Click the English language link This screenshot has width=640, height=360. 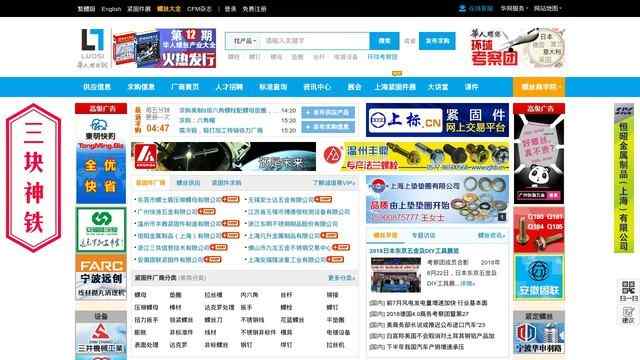click(x=111, y=9)
